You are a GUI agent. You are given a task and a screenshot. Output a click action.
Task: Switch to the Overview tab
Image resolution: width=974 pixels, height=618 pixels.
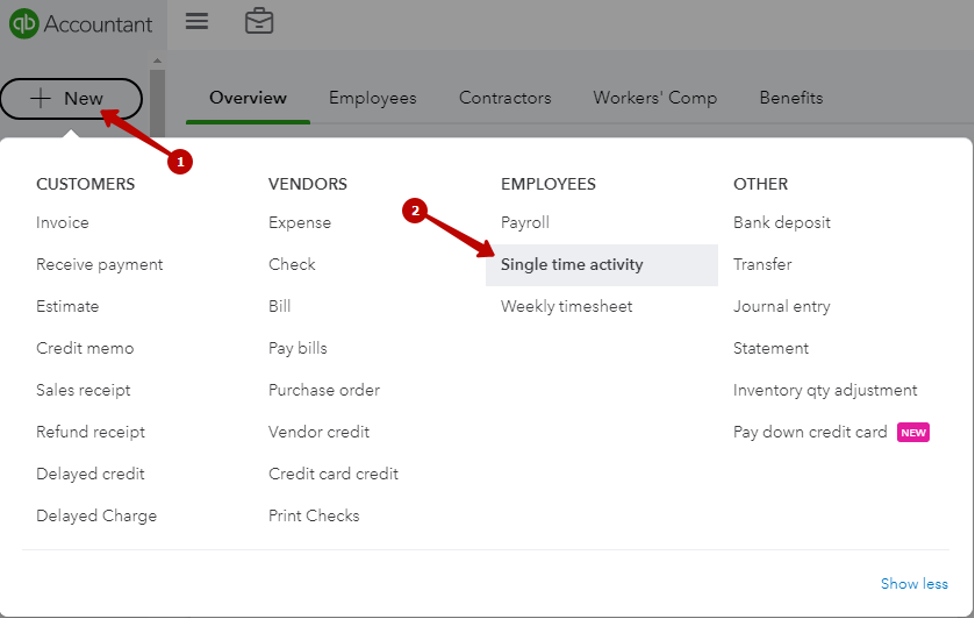pyautogui.click(x=248, y=98)
